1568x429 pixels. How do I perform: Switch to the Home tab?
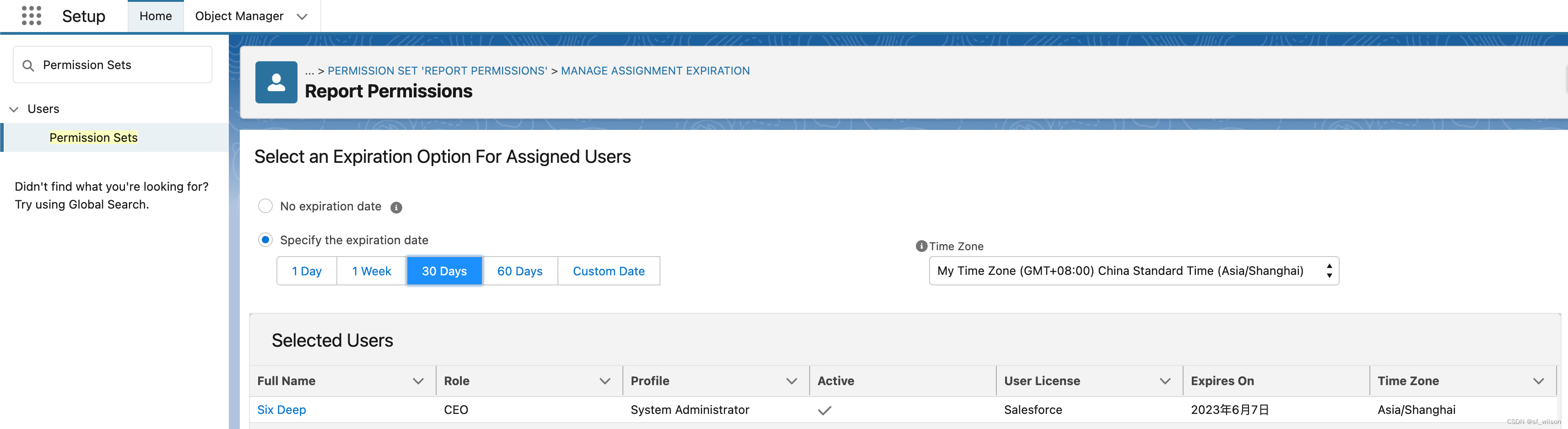(156, 16)
